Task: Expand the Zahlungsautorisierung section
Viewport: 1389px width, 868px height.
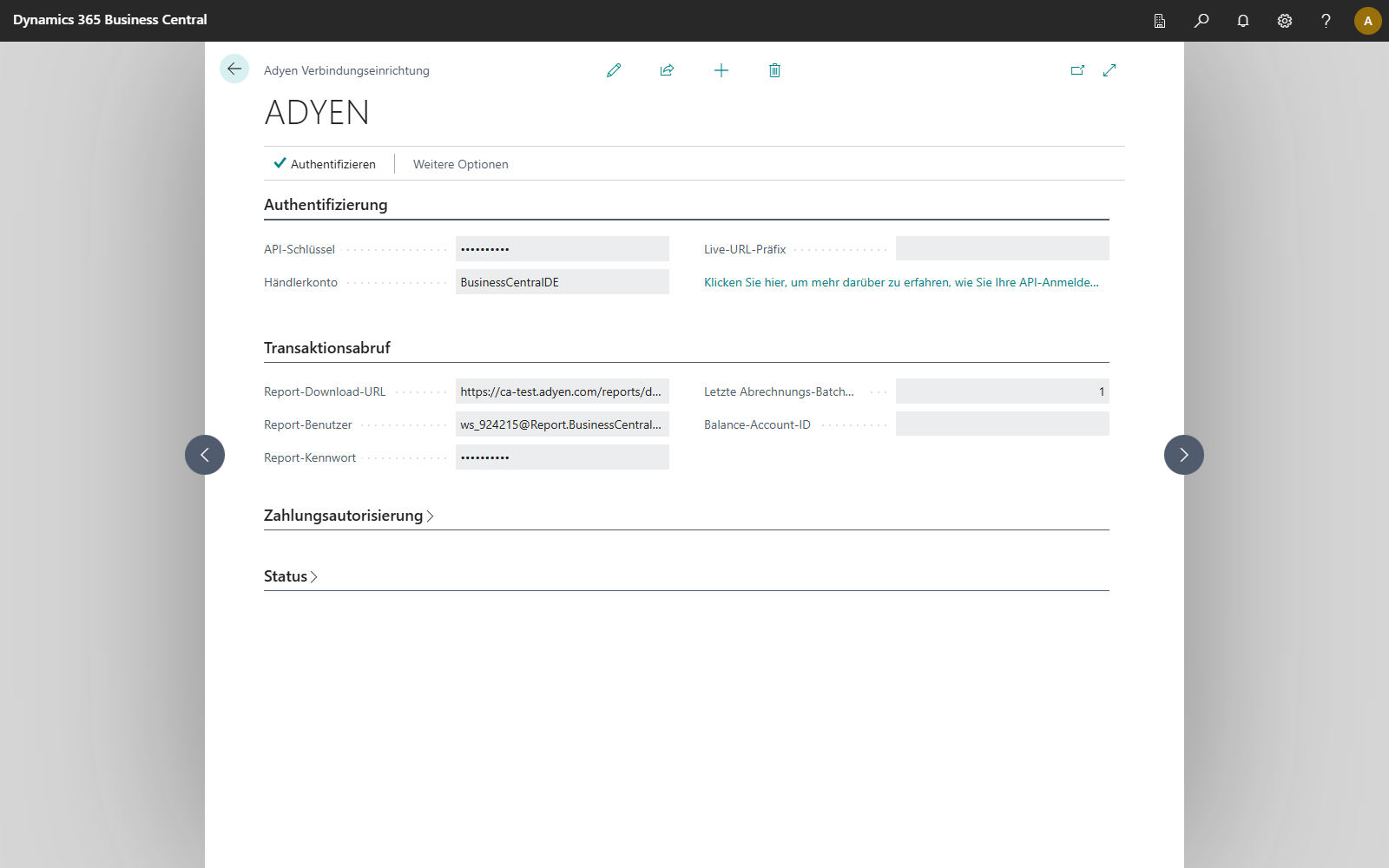Action: [x=349, y=516]
